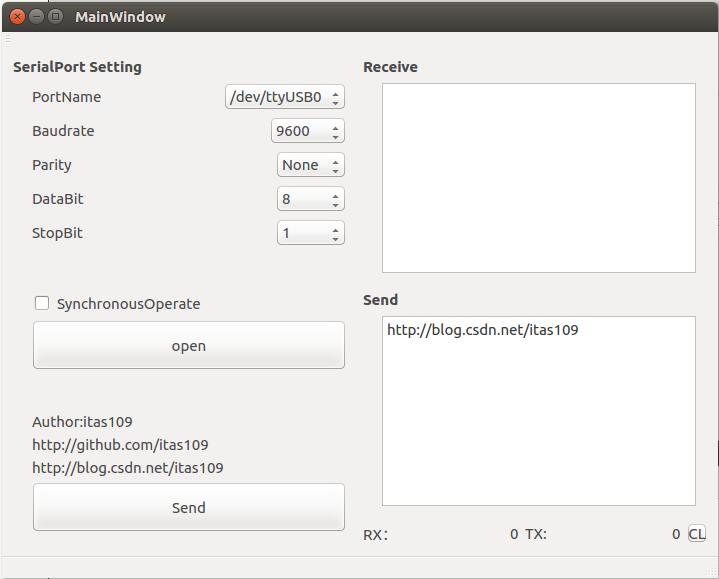Click the Send heading above the text area

pyautogui.click(x=381, y=300)
